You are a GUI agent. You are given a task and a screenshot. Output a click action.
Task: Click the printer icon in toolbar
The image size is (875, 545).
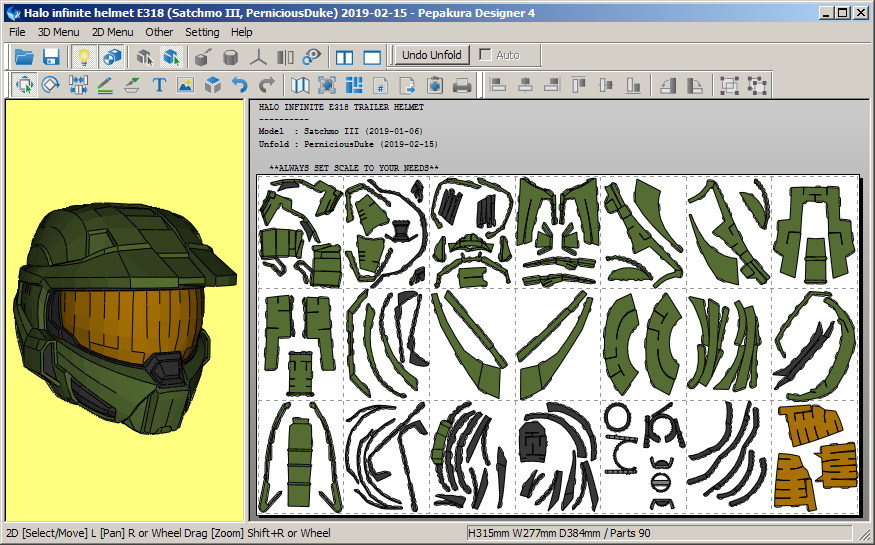(x=461, y=86)
